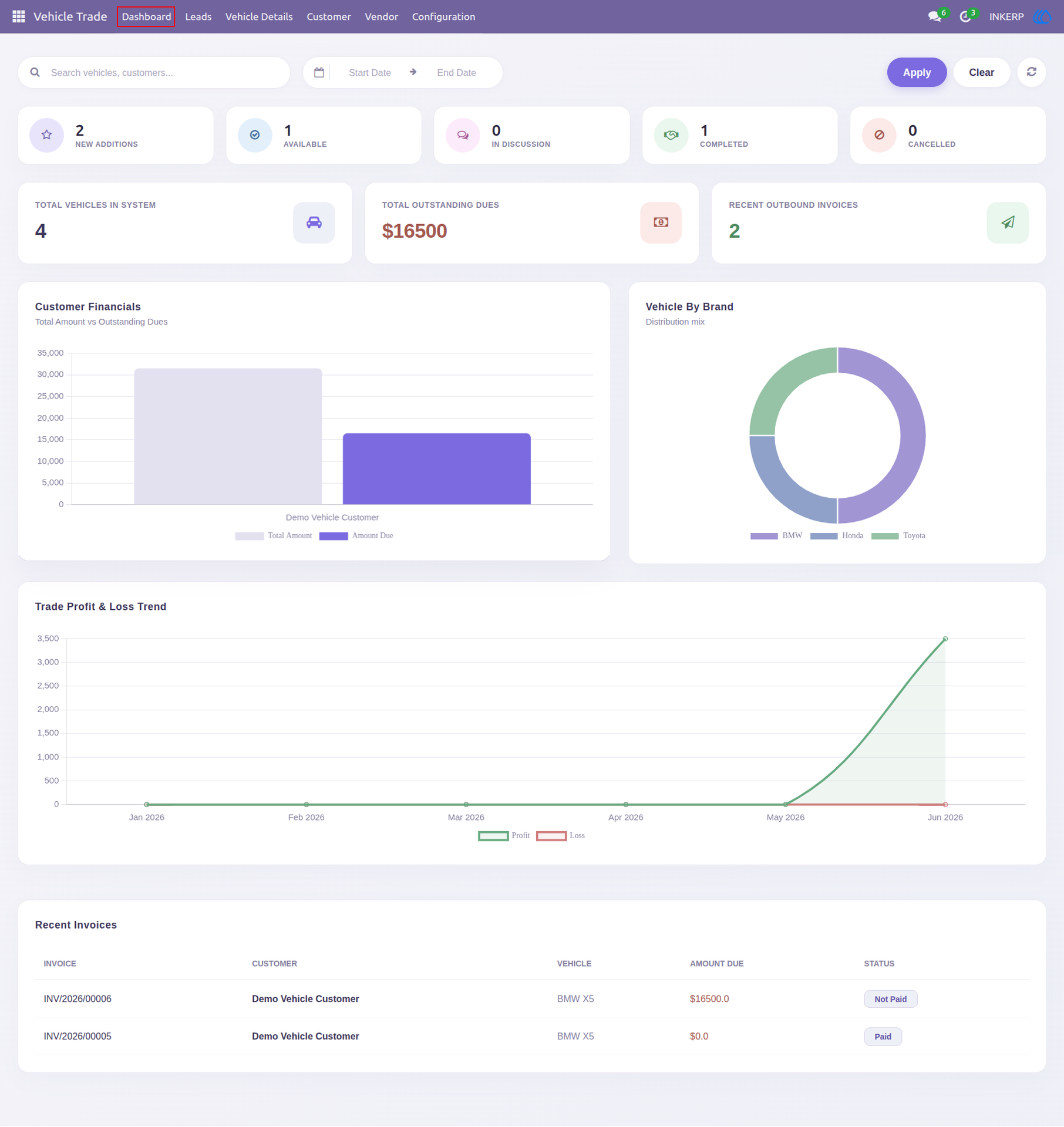Click Status column header
This screenshot has width=1064, height=1127.
[879, 964]
